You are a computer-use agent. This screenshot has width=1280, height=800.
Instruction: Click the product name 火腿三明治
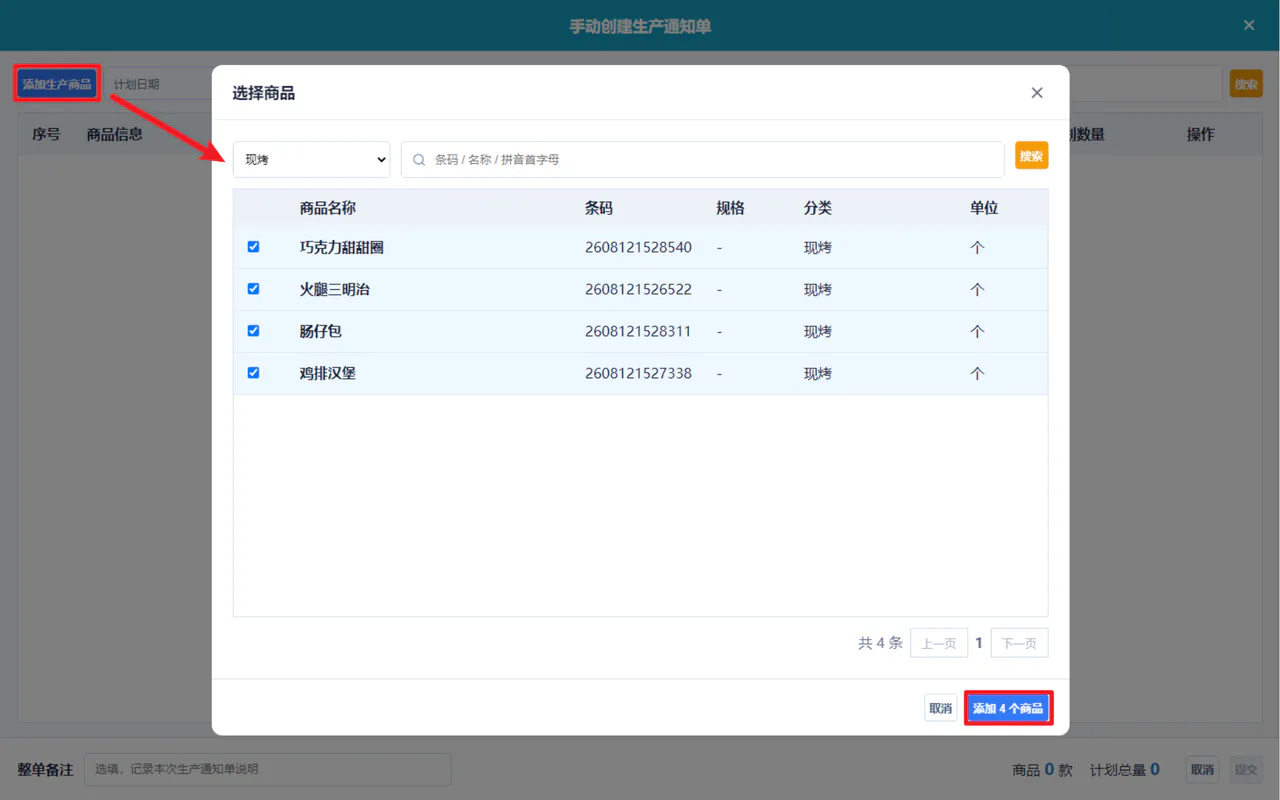(335, 289)
